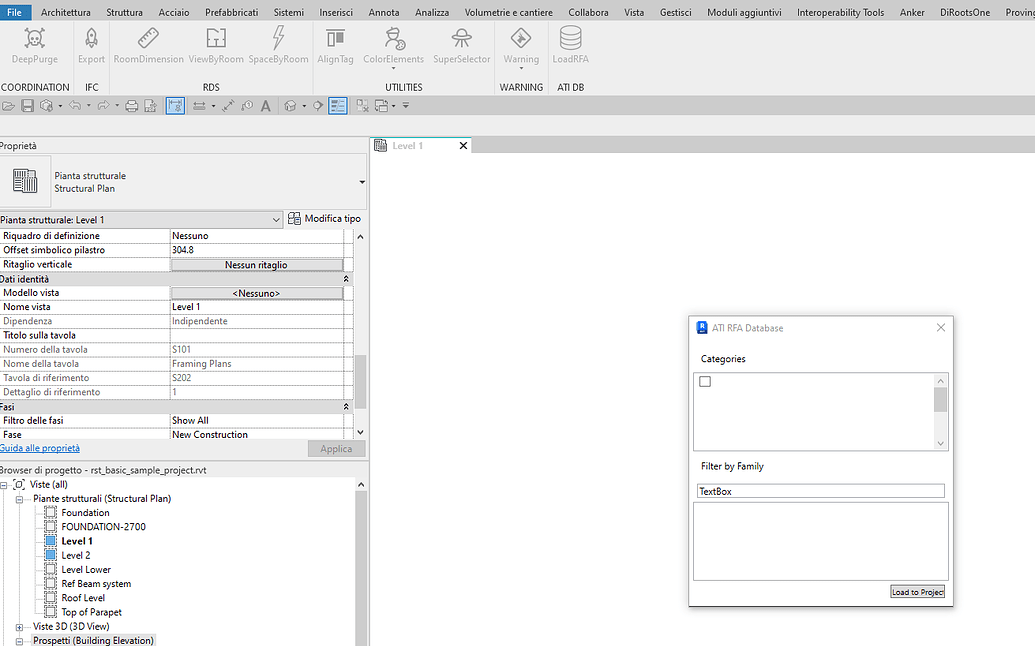Expand the Viste 3D (3D View) node
Screen dimensions: 1035x646
pyautogui.click(x=19, y=627)
